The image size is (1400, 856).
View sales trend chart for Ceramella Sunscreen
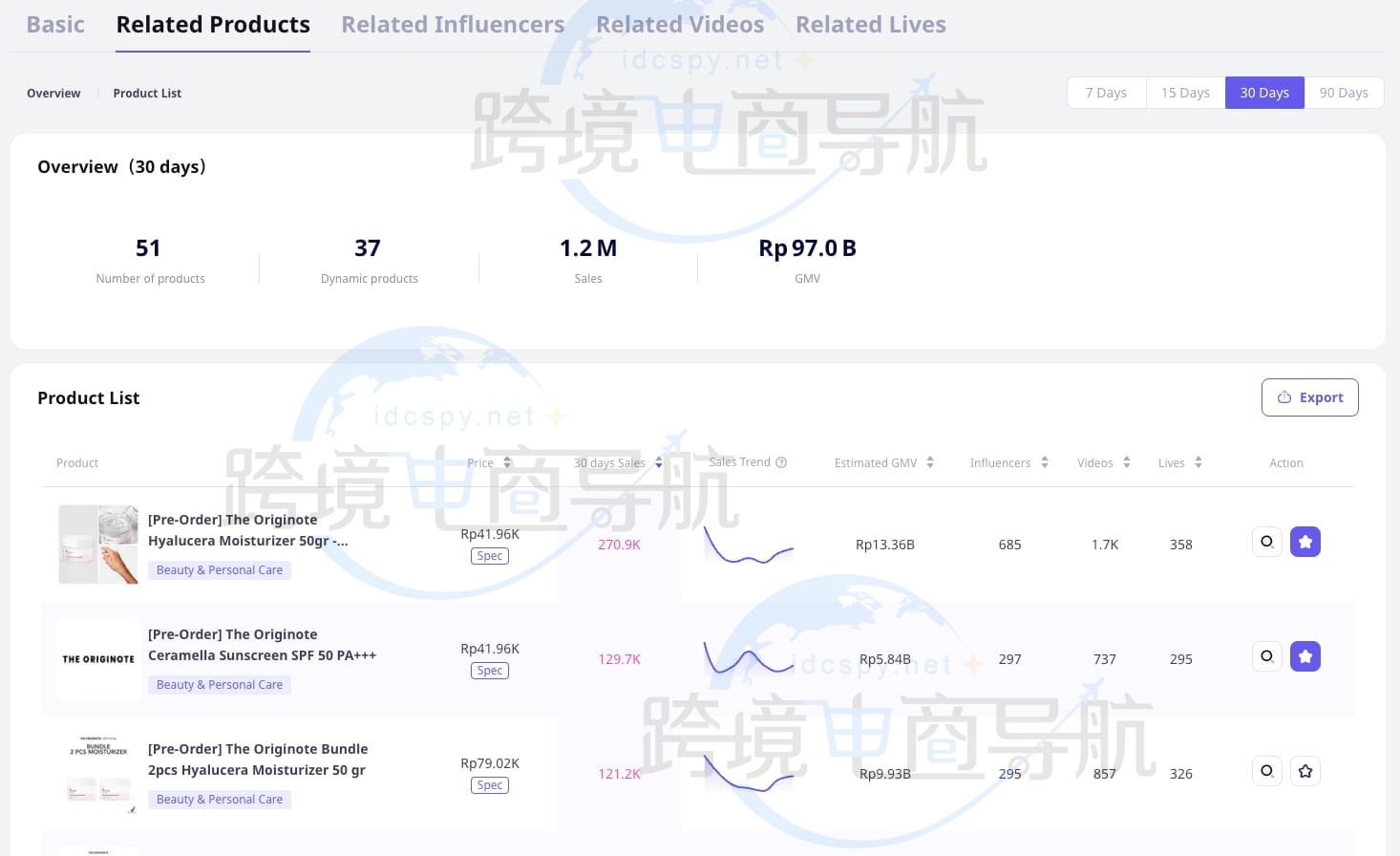pos(749,658)
